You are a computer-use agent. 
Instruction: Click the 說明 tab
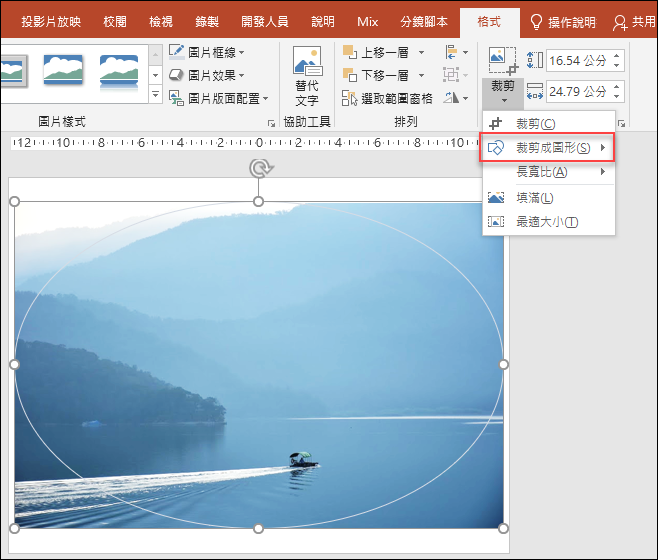click(x=323, y=22)
